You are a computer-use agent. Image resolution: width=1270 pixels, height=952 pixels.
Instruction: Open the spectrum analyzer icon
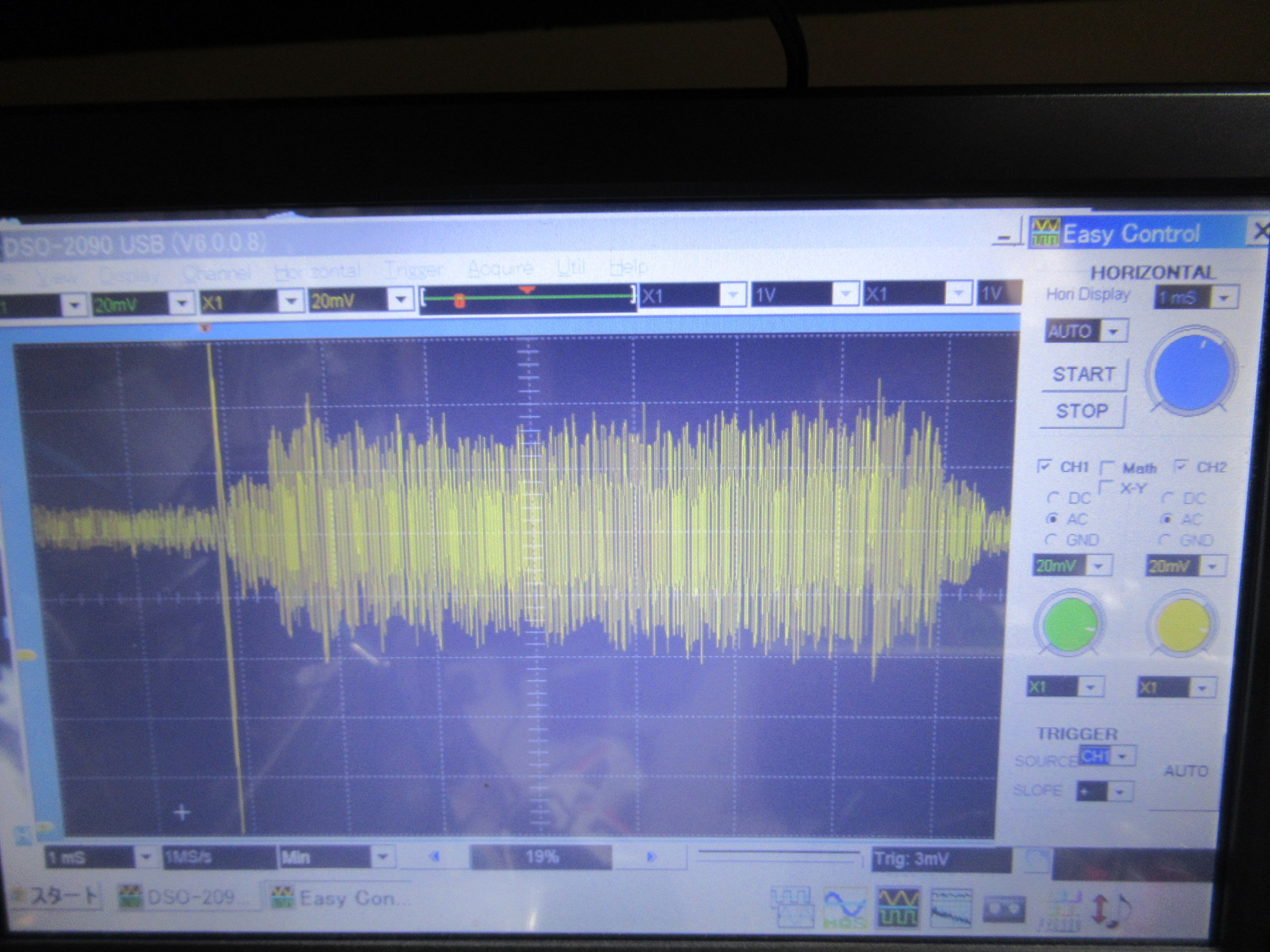coord(951,909)
